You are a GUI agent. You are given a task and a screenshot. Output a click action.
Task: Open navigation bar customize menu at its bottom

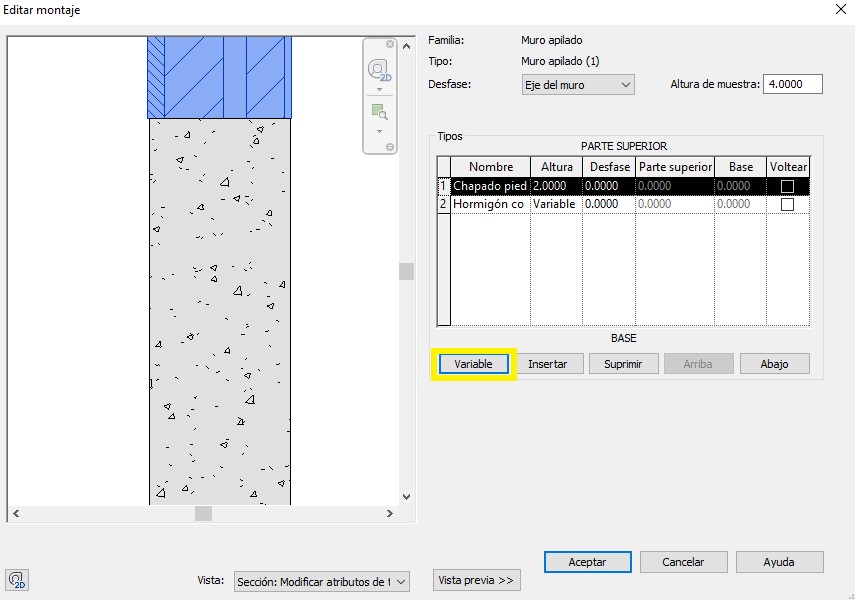(389, 148)
